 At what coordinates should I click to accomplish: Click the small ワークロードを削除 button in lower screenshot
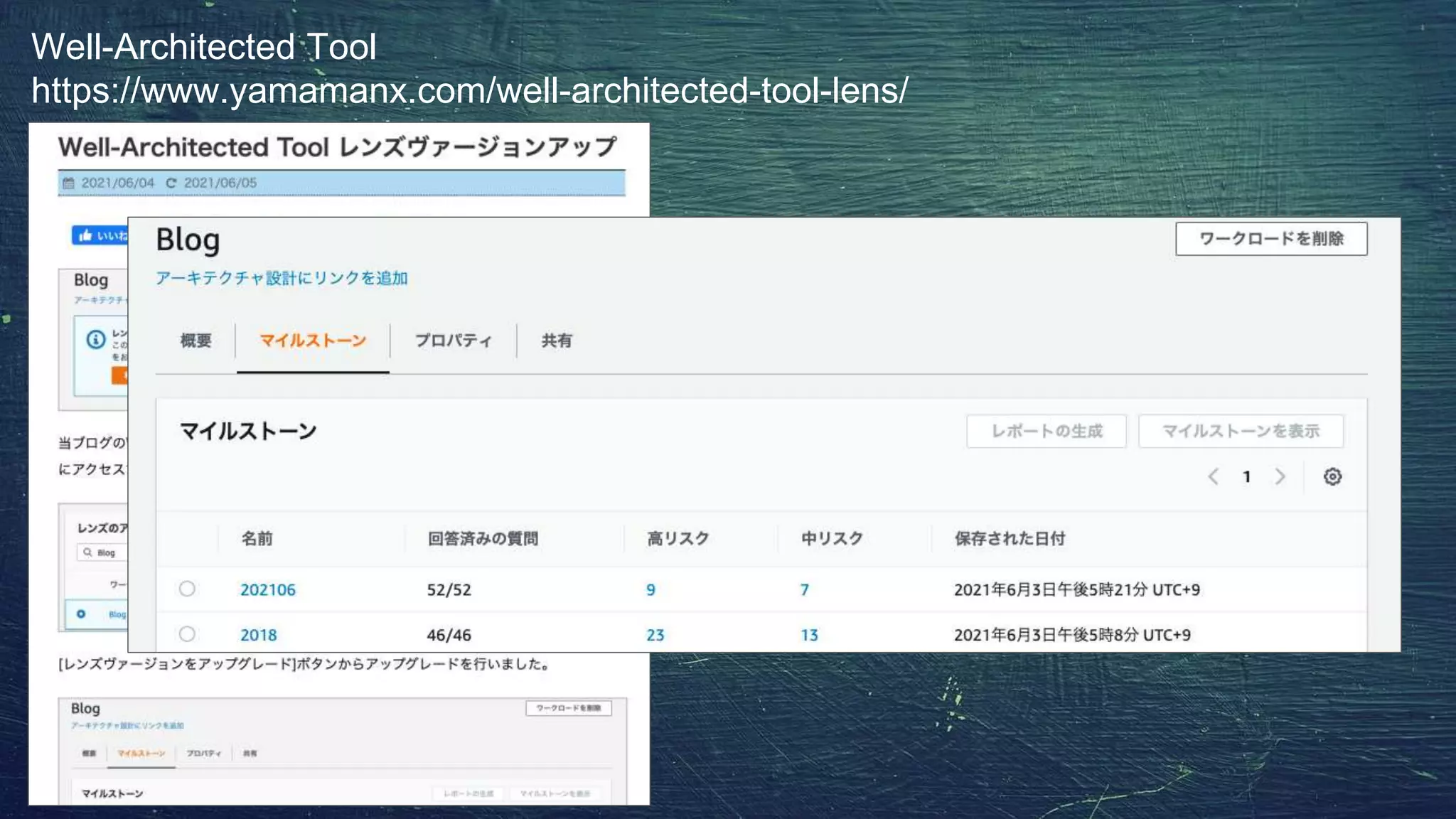(569, 708)
